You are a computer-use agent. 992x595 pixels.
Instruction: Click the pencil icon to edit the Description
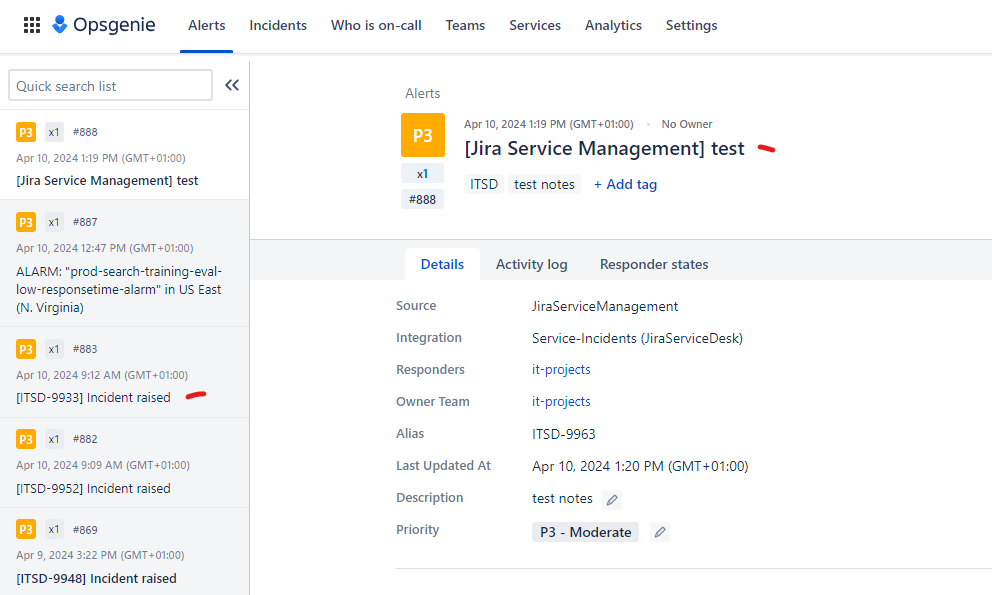tap(611, 499)
